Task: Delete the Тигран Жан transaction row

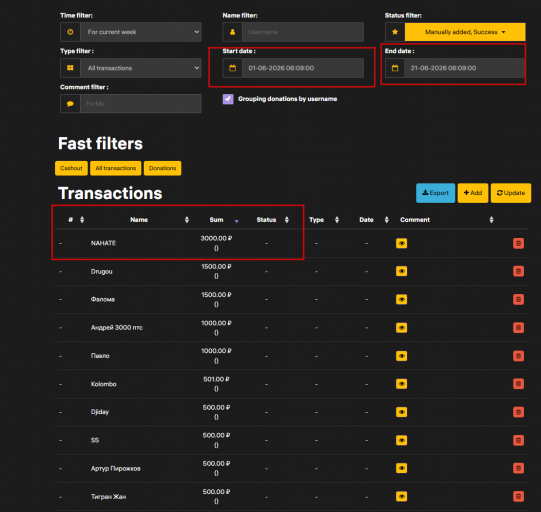Action: coord(518,496)
